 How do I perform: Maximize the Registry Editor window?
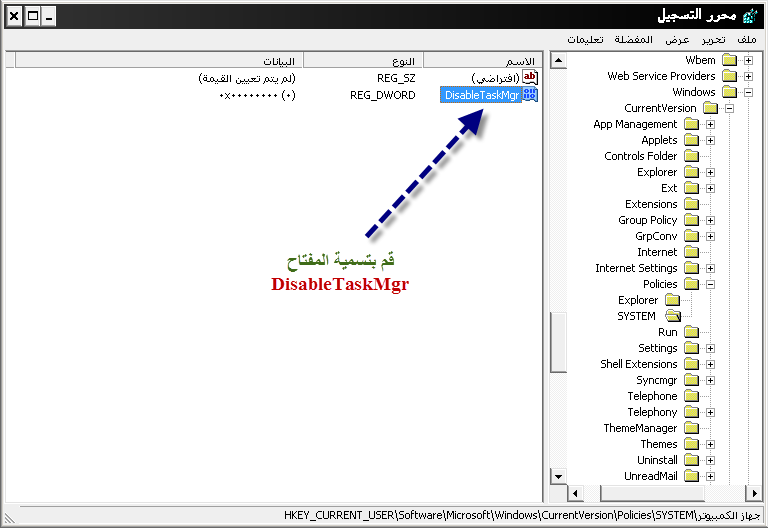33,16
